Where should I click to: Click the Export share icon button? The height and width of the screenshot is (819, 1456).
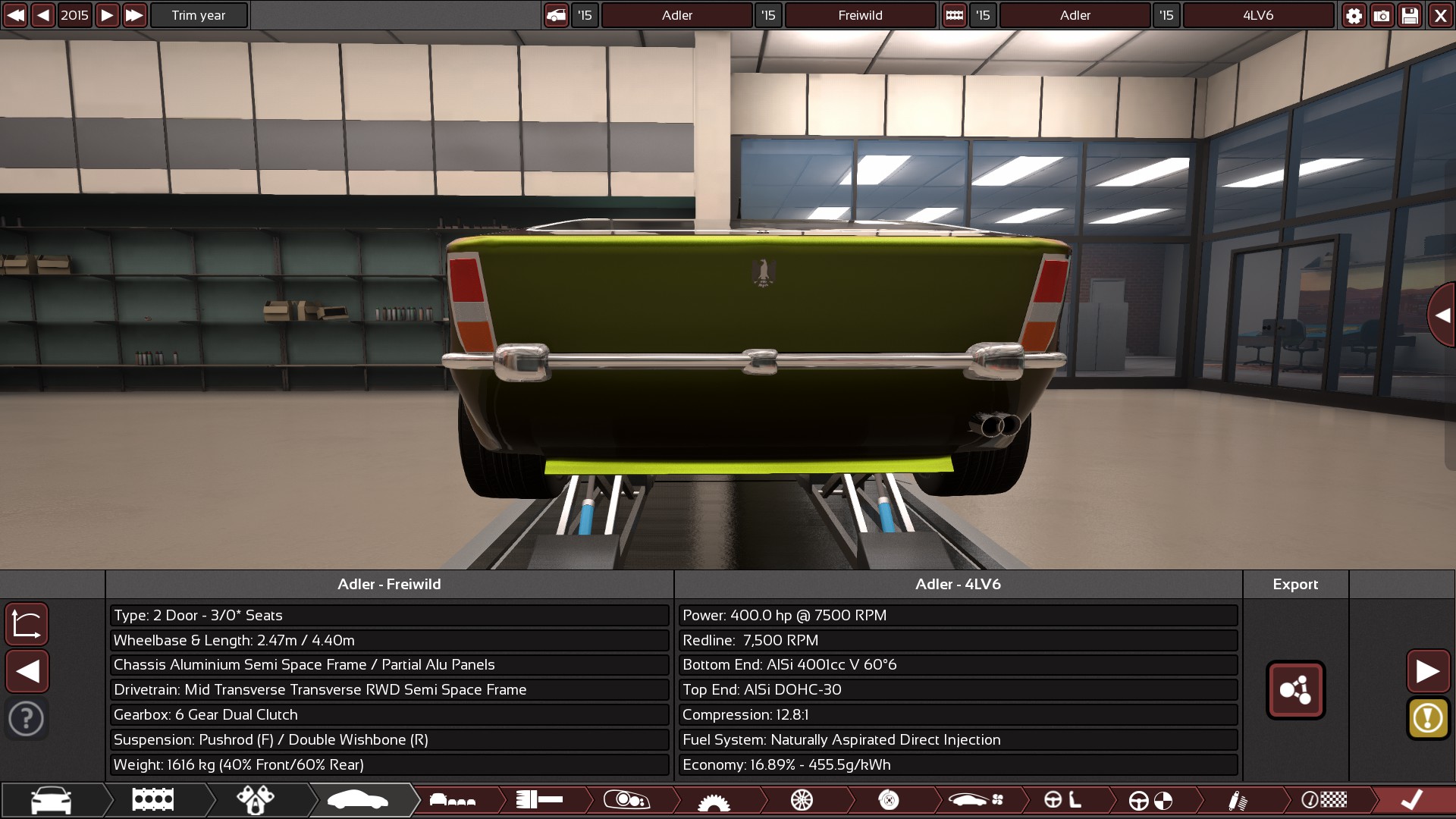[x=1295, y=690]
